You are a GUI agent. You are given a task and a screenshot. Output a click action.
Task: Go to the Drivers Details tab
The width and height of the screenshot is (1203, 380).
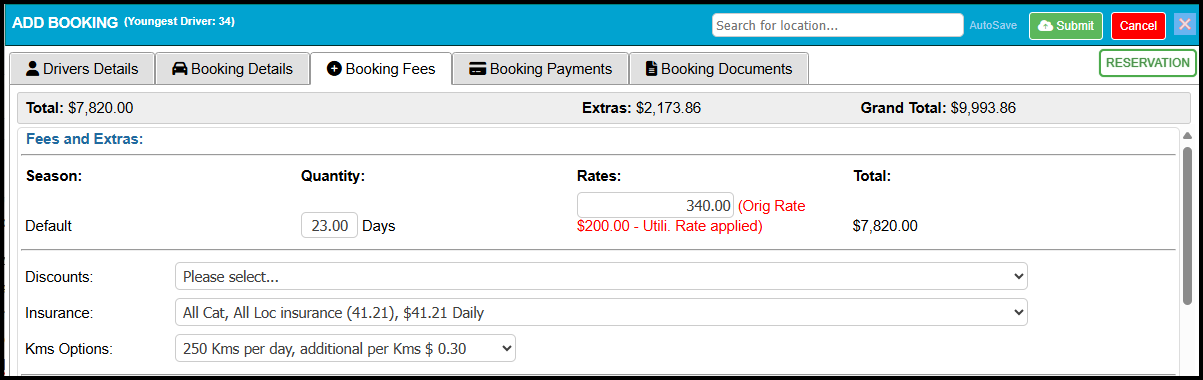pyautogui.click(x=82, y=69)
